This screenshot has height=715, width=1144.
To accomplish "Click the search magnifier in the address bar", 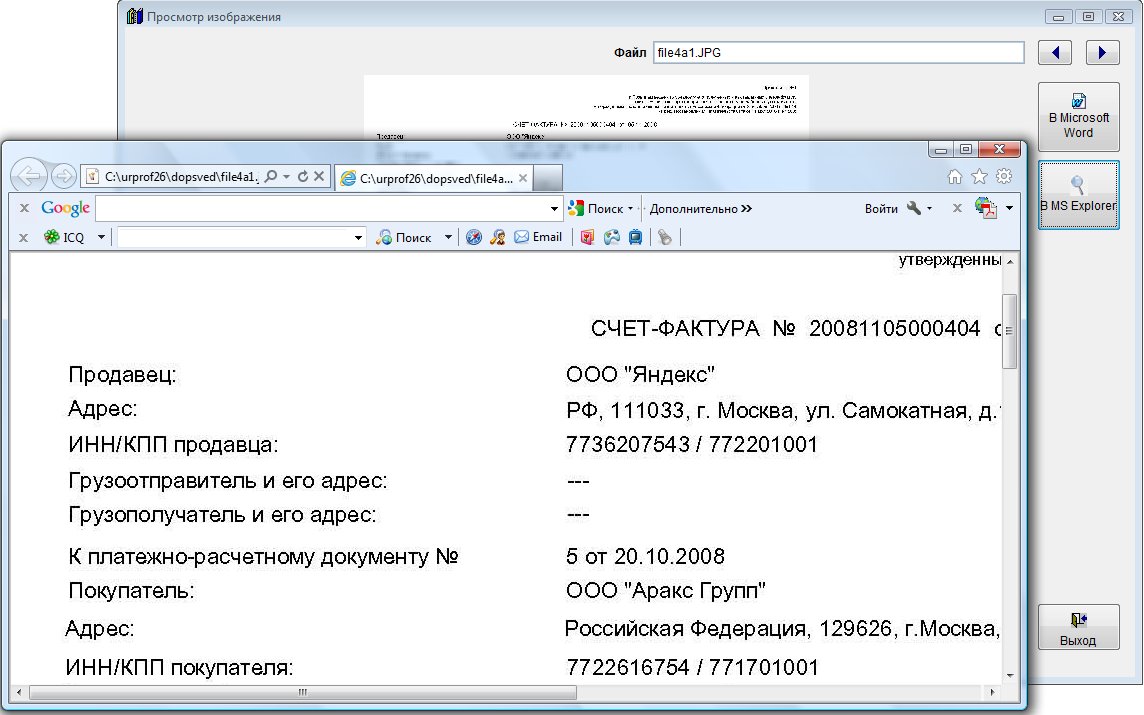I will [x=271, y=177].
